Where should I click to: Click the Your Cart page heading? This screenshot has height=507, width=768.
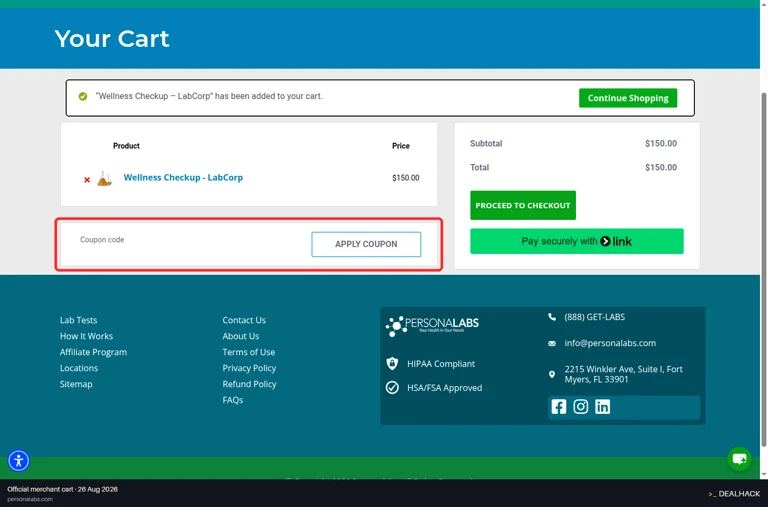tap(112, 39)
